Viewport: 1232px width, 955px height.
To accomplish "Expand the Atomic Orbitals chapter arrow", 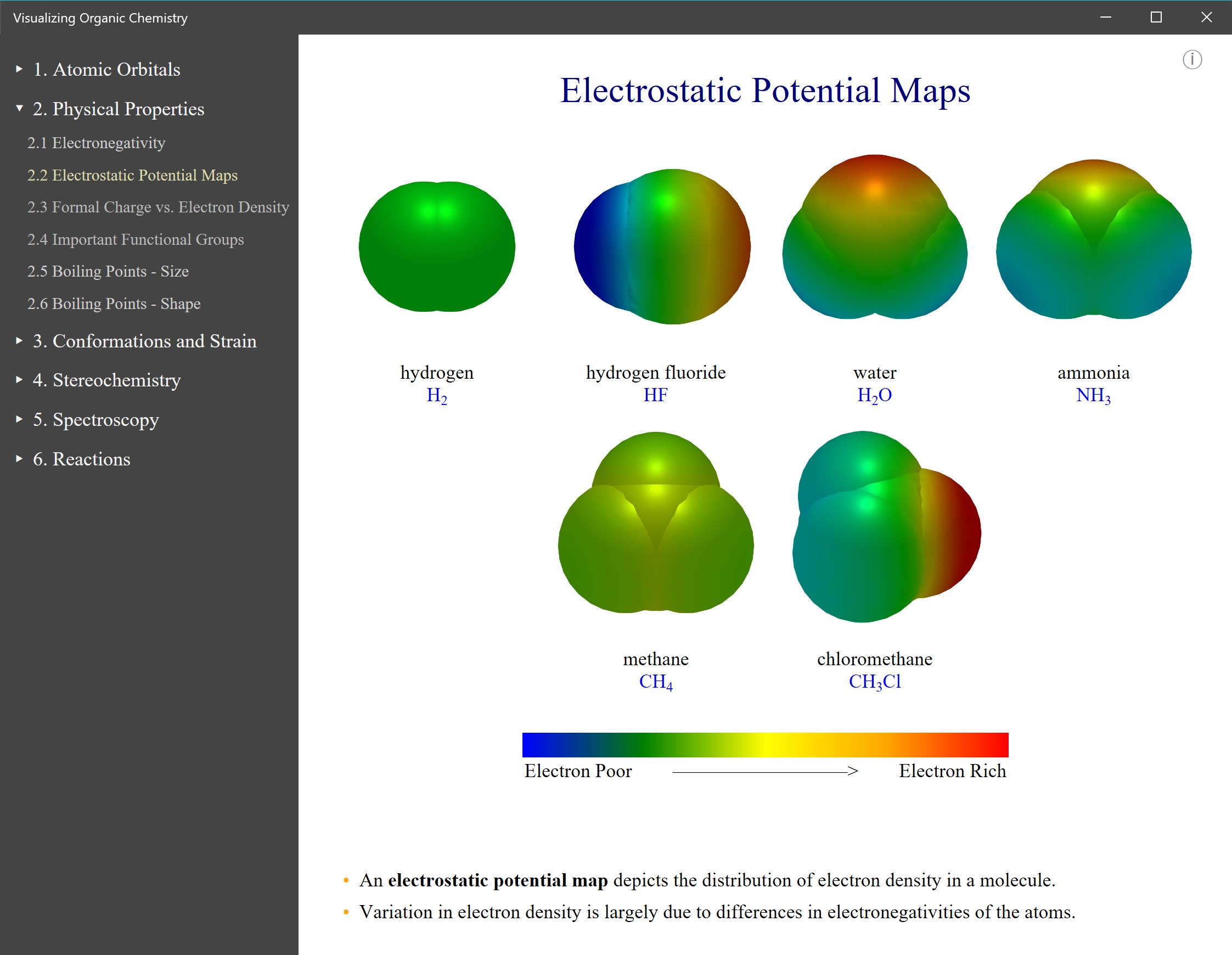I will (19, 69).
